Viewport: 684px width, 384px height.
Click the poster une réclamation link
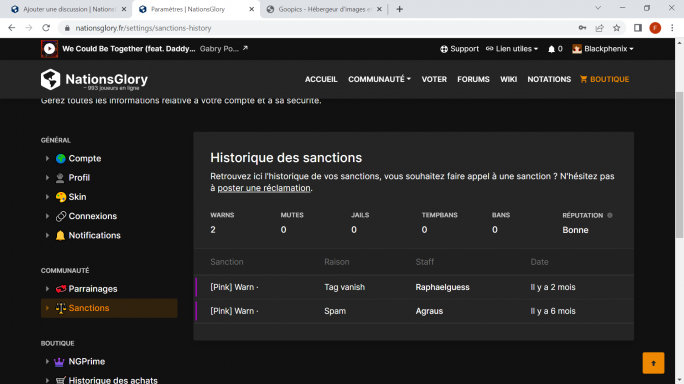(x=264, y=188)
